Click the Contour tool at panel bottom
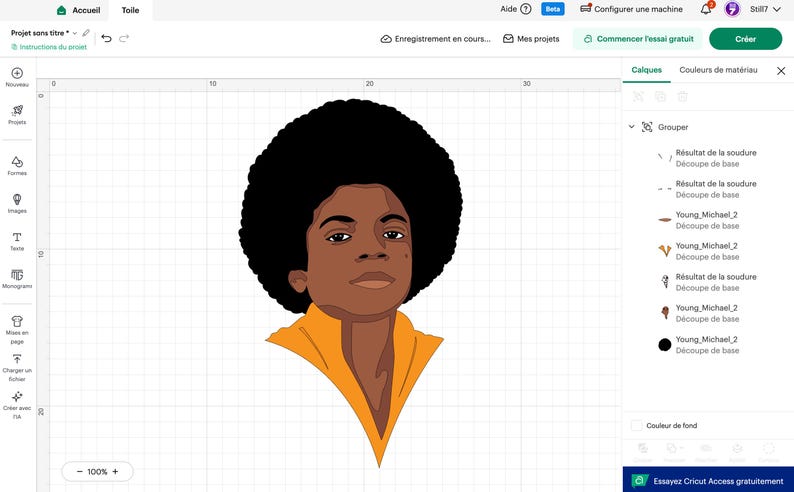The width and height of the screenshot is (794, 492). (x=769, y=451)
